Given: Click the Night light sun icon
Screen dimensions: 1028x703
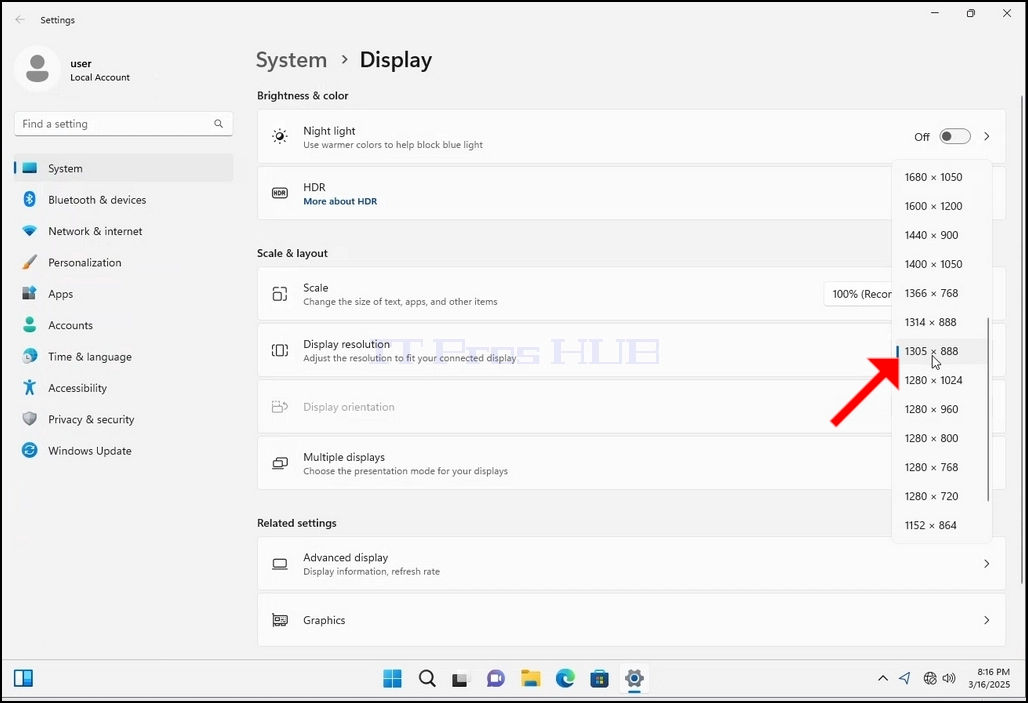Looking at the screenshot, I should [280, 136].
